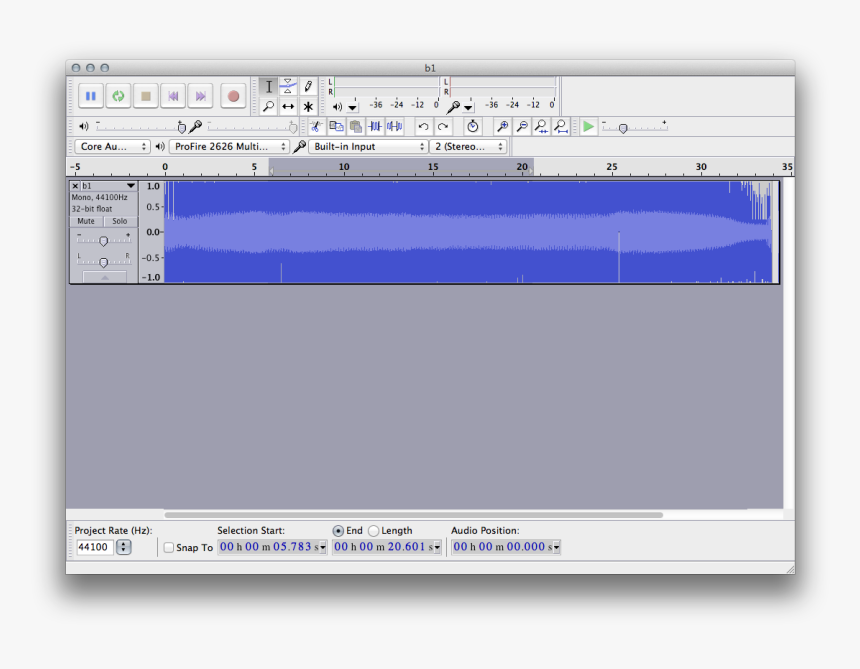Fit the selection in the window
This screenshot has height=669, width=860.
(x=541, y=127)
